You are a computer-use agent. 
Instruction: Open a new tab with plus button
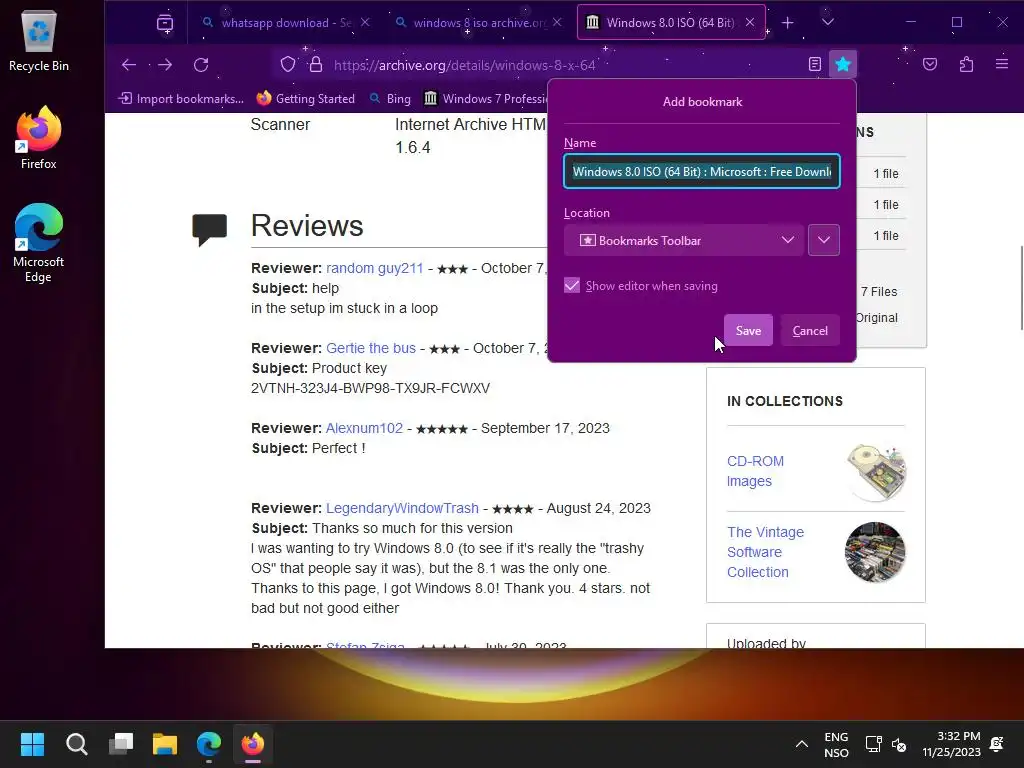[x=788, y=23]
